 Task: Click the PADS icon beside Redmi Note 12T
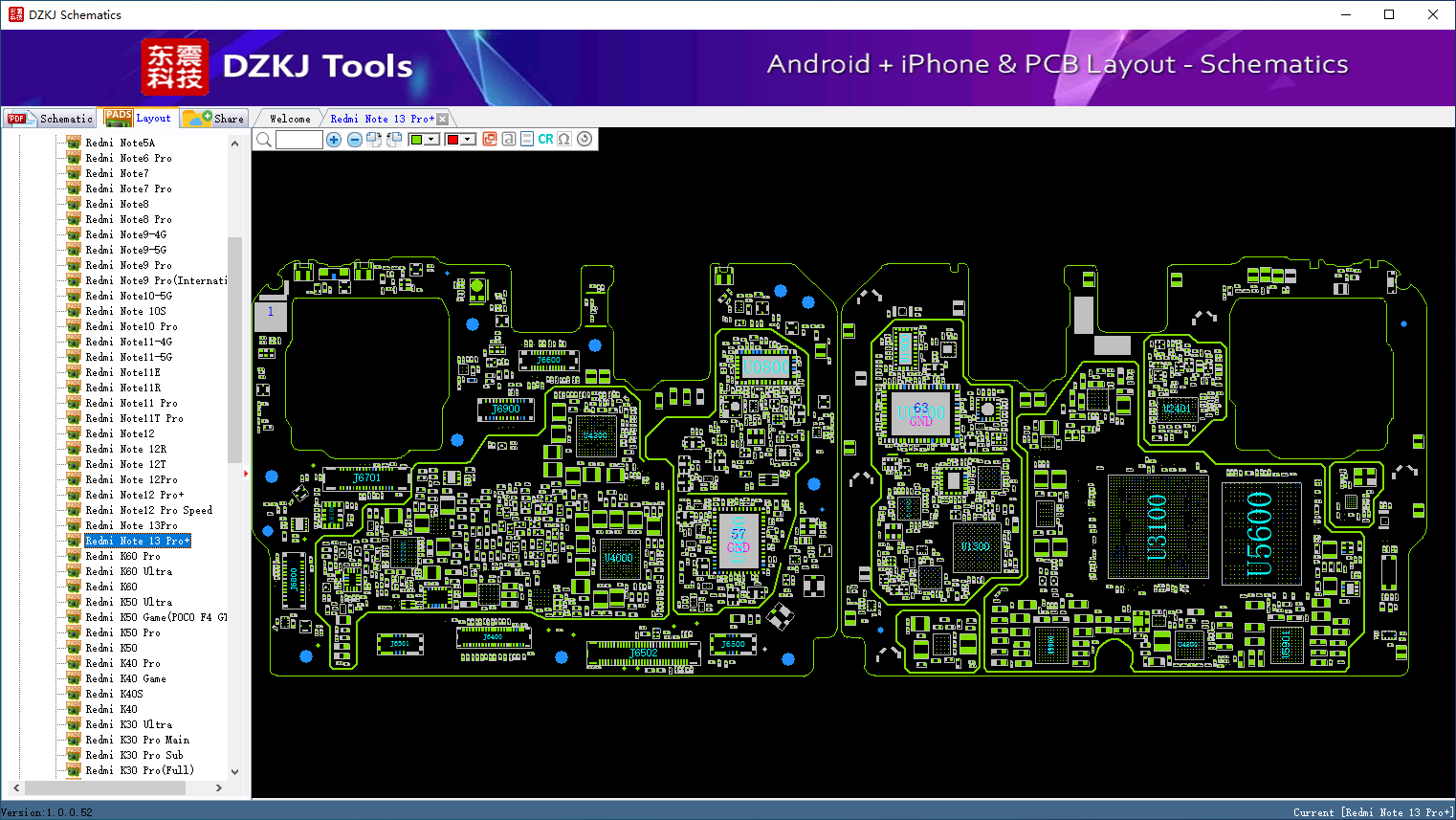[x=74, y=464]
